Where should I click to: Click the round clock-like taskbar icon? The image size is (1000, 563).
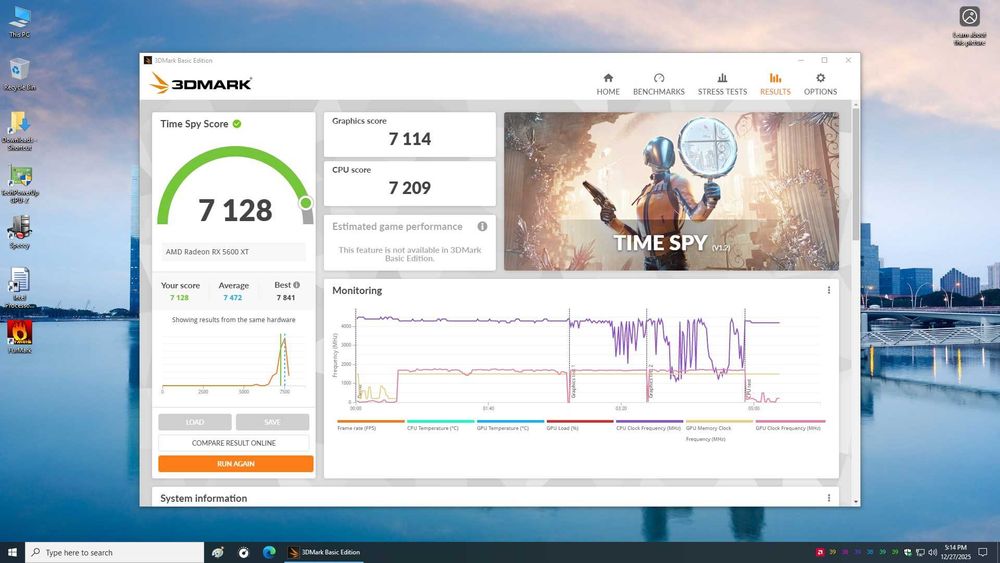tap(244, 552)
